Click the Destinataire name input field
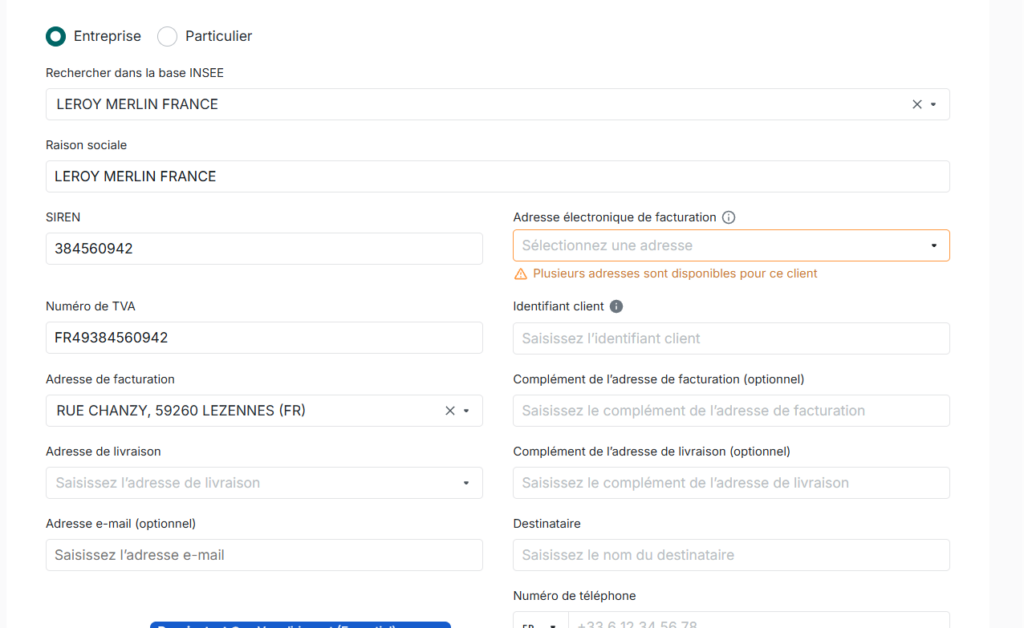Image resolution: width=1024 pixels, height=628 pixels. (731, 555)
